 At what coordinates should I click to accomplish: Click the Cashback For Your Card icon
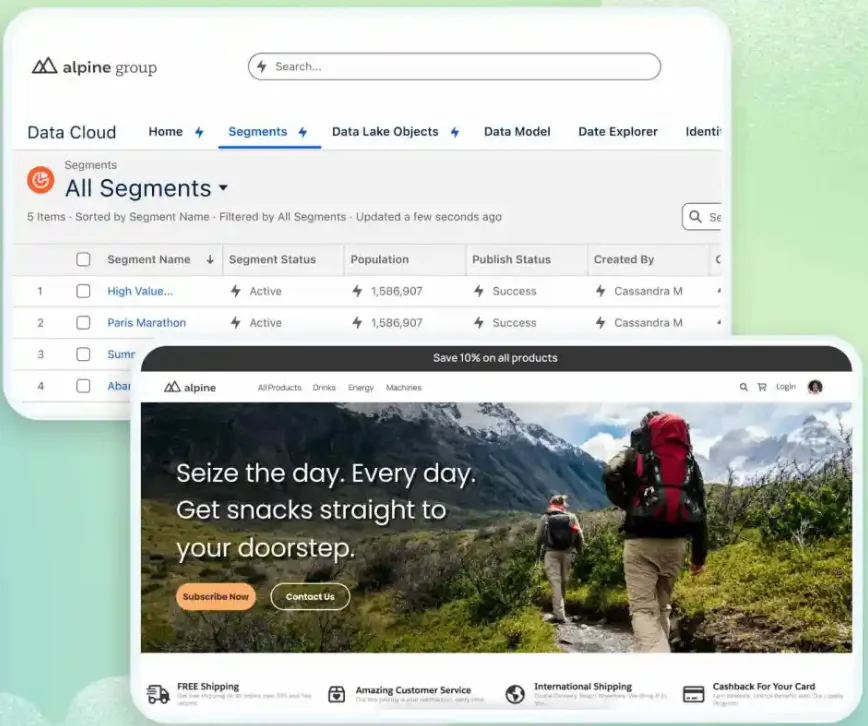point(693,693)
